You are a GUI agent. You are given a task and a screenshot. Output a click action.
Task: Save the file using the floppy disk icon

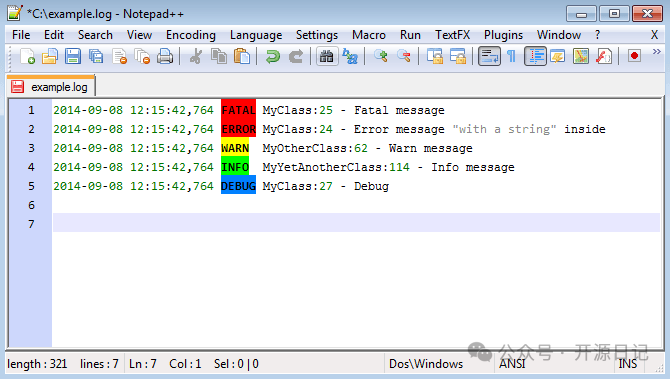pos(73,56)
